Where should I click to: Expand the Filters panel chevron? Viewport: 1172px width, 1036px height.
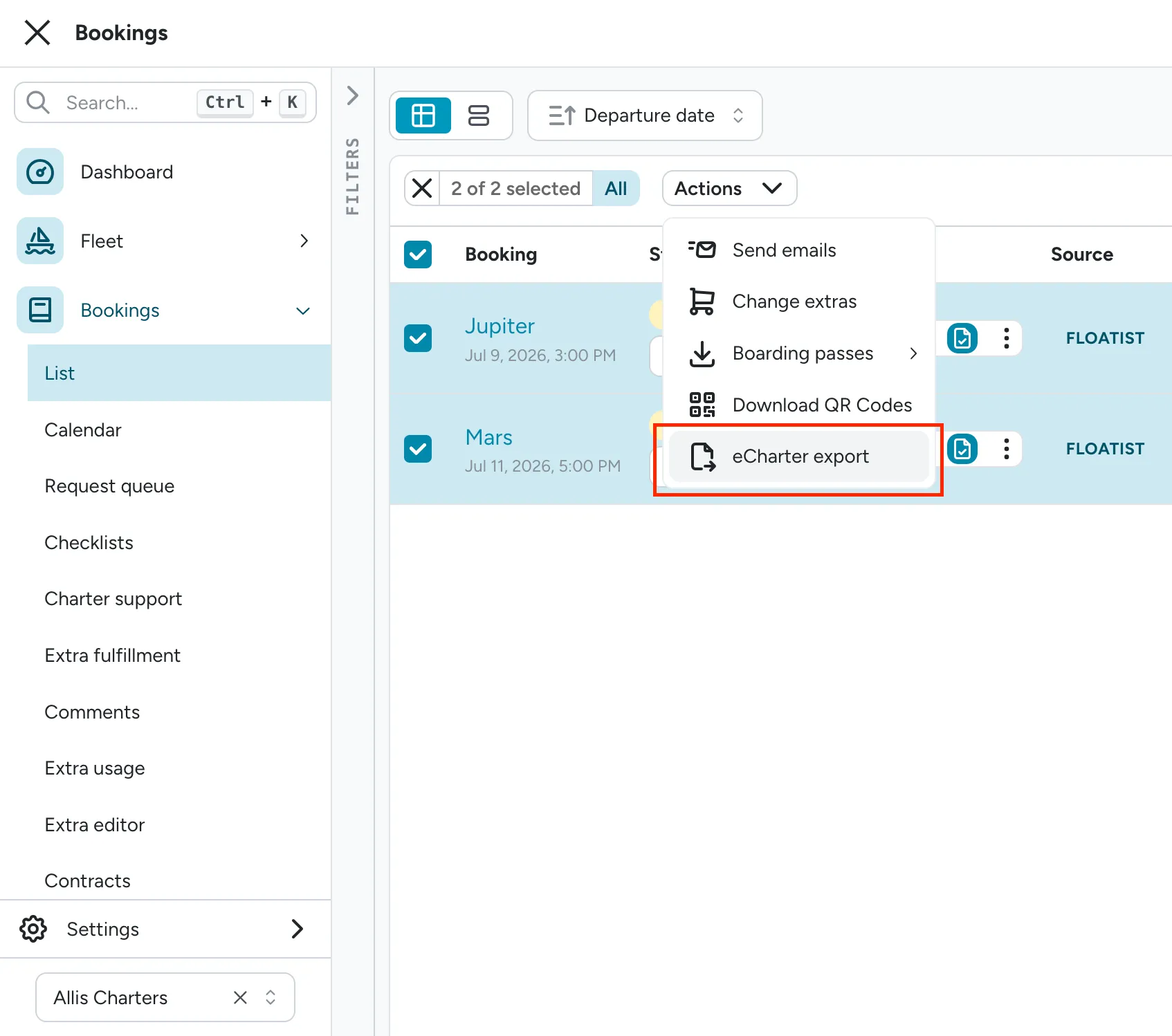(x=353, y=95)
